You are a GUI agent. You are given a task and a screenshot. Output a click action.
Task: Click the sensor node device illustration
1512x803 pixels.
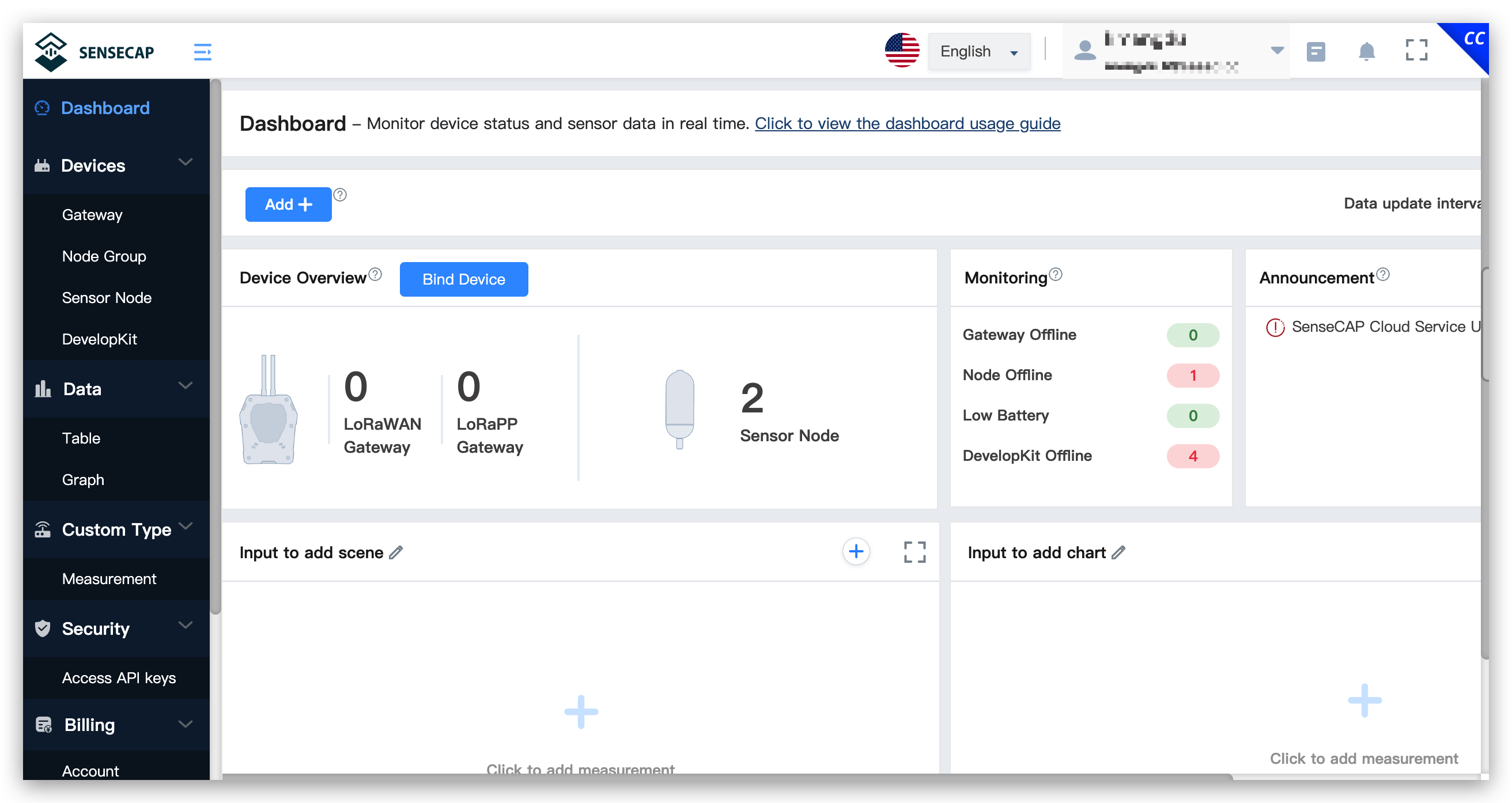pos(680,409)
